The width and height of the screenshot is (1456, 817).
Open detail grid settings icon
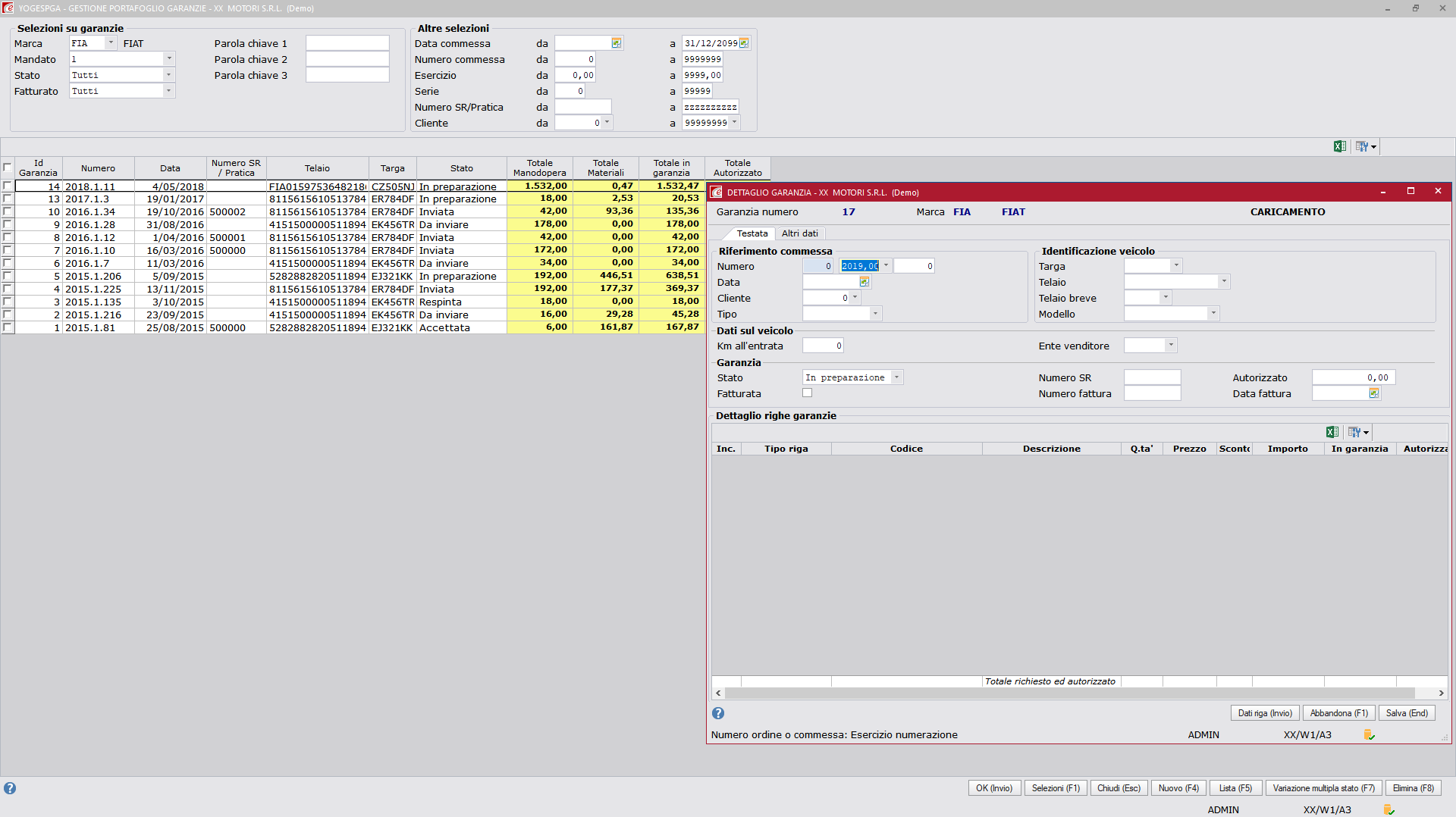1358,432
